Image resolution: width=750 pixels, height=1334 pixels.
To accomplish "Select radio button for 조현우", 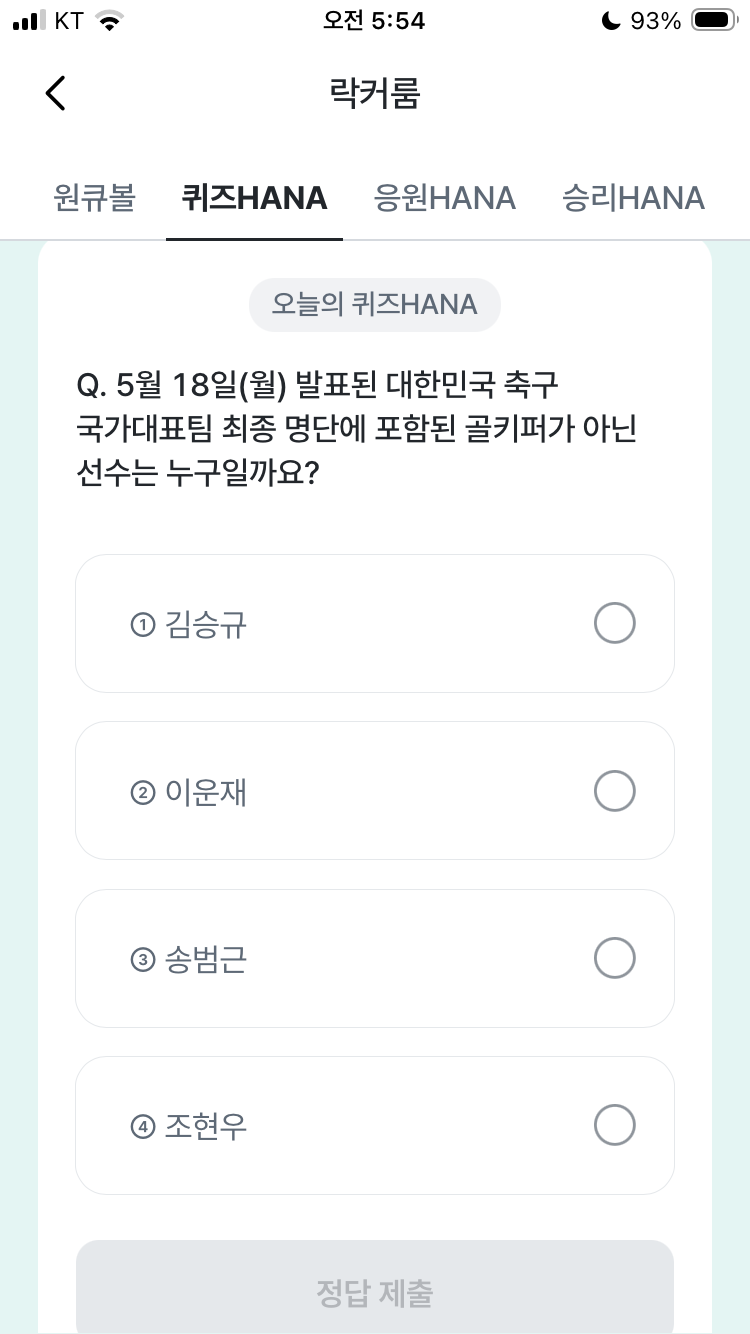I will point(614,1125).
